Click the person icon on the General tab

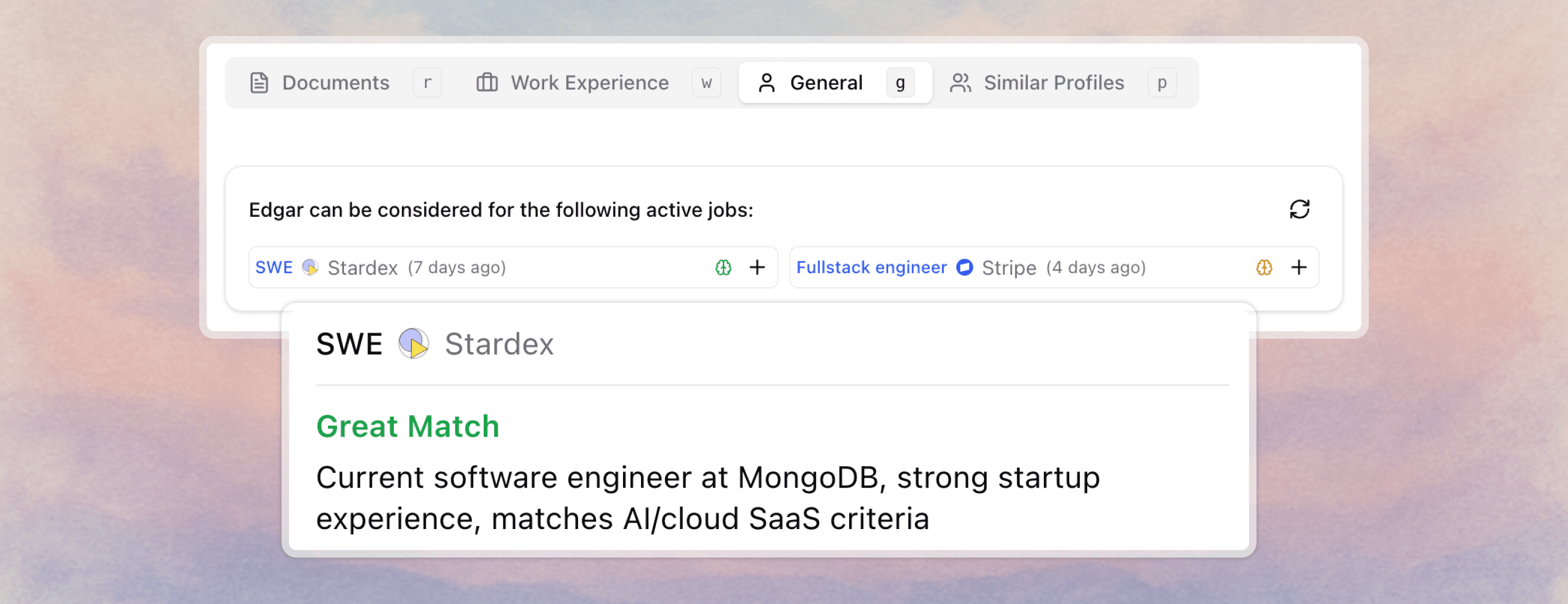tap(766, 82)
